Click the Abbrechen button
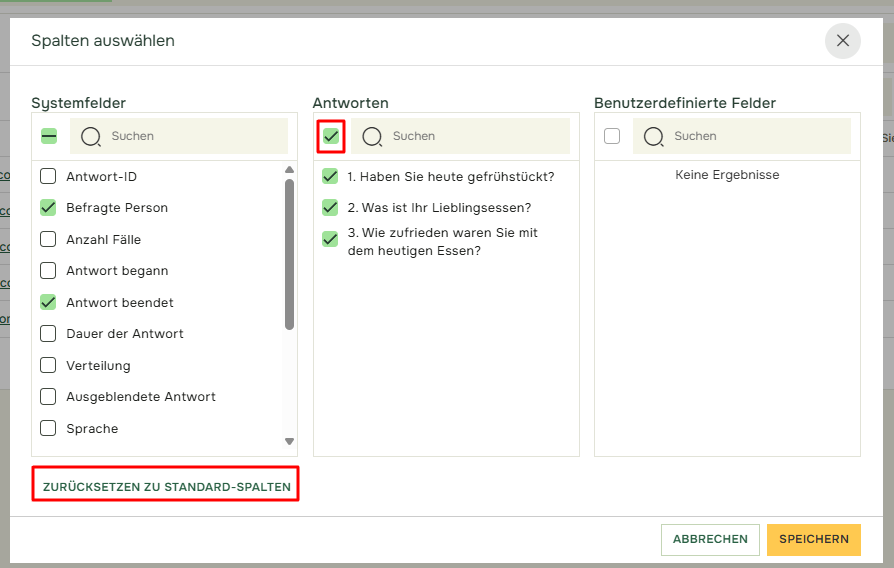 click(x=710, y=539)
